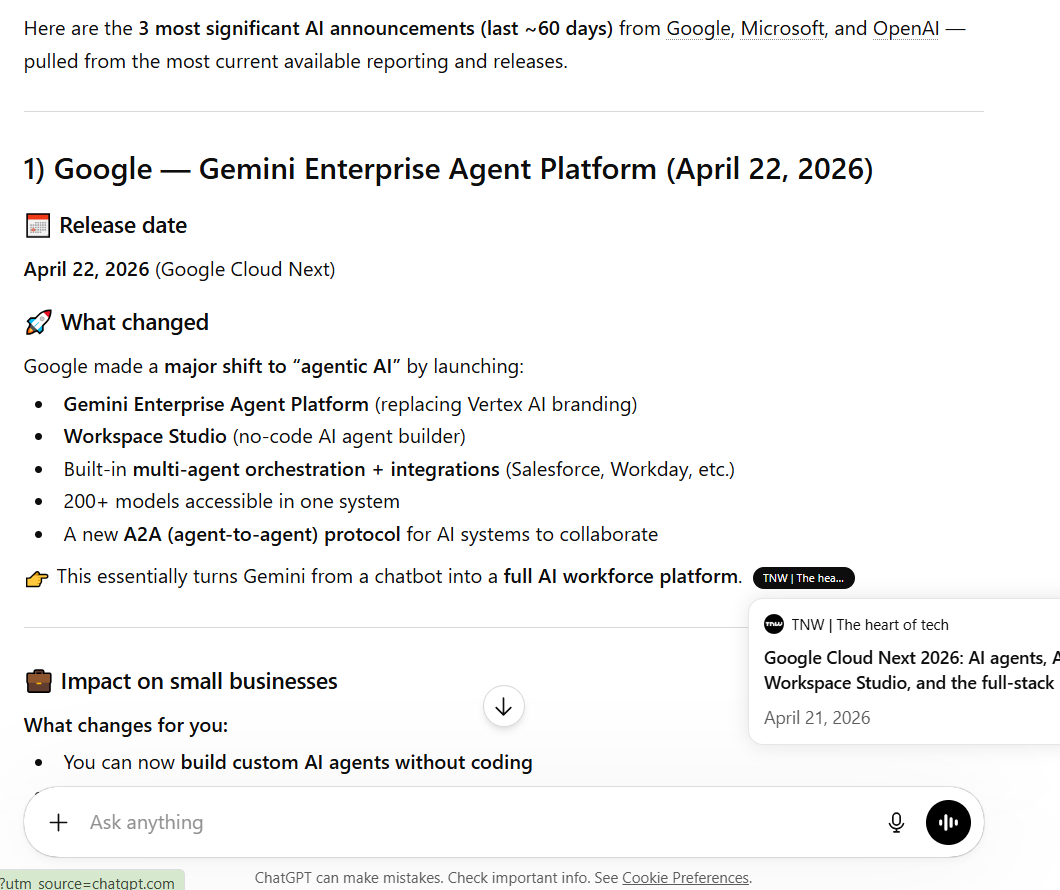Image resolution: width=1060 pixels, height=890 pixels.
Task: Click the bullet 'Gemini Enterprise Agent Platform (replacing Vertex AI branding)'
Action: (350, 404)
